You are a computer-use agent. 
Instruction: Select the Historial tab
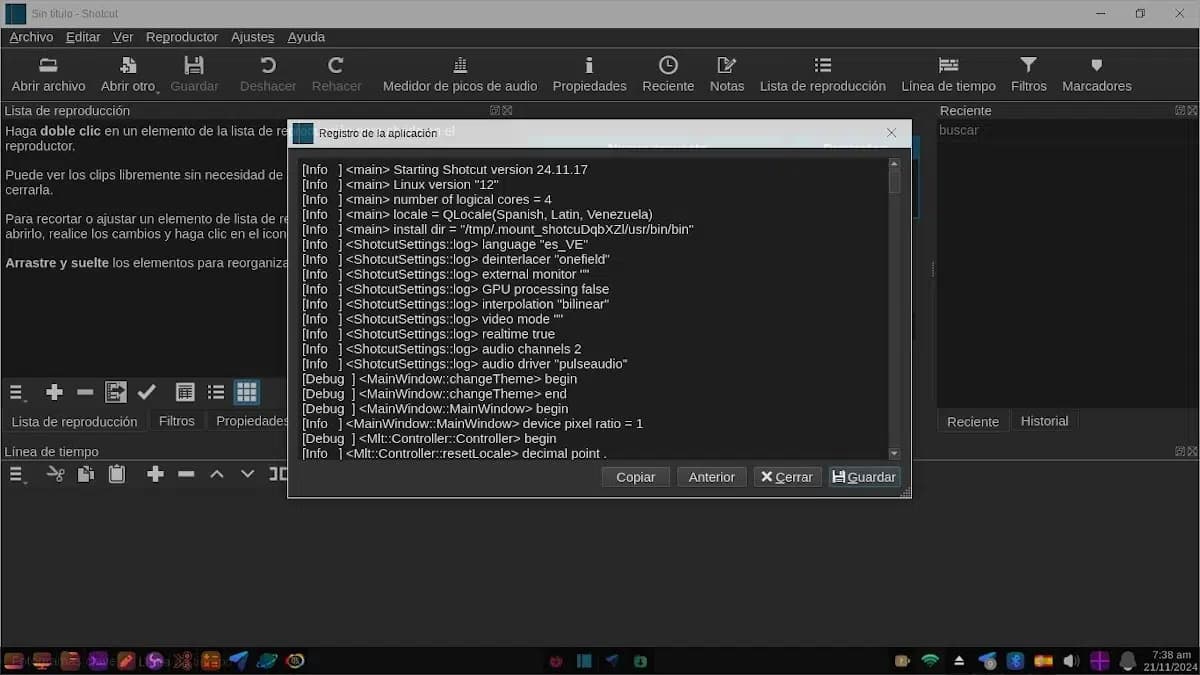1044,421
